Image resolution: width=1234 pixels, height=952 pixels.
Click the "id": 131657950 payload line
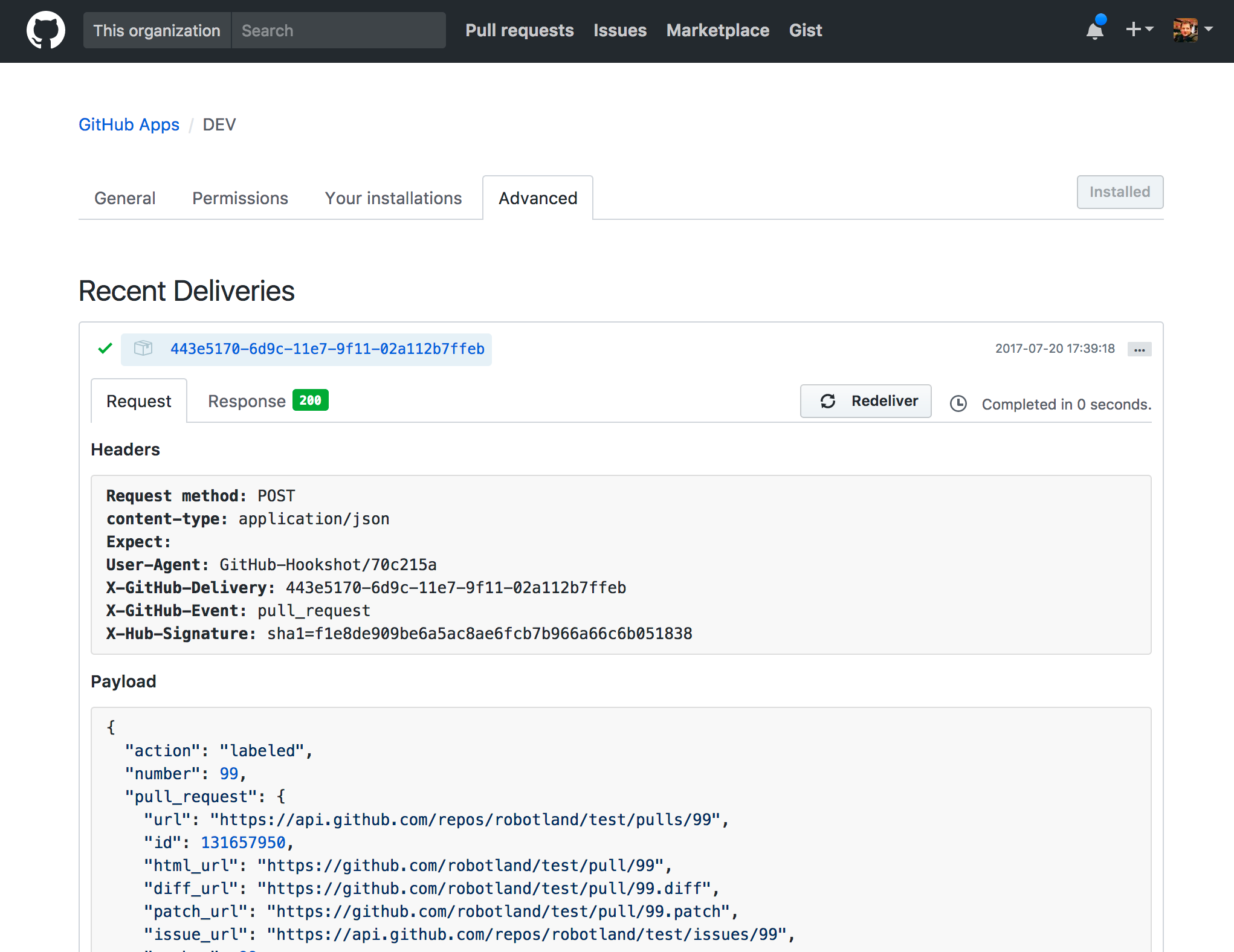tap(219, 843)
